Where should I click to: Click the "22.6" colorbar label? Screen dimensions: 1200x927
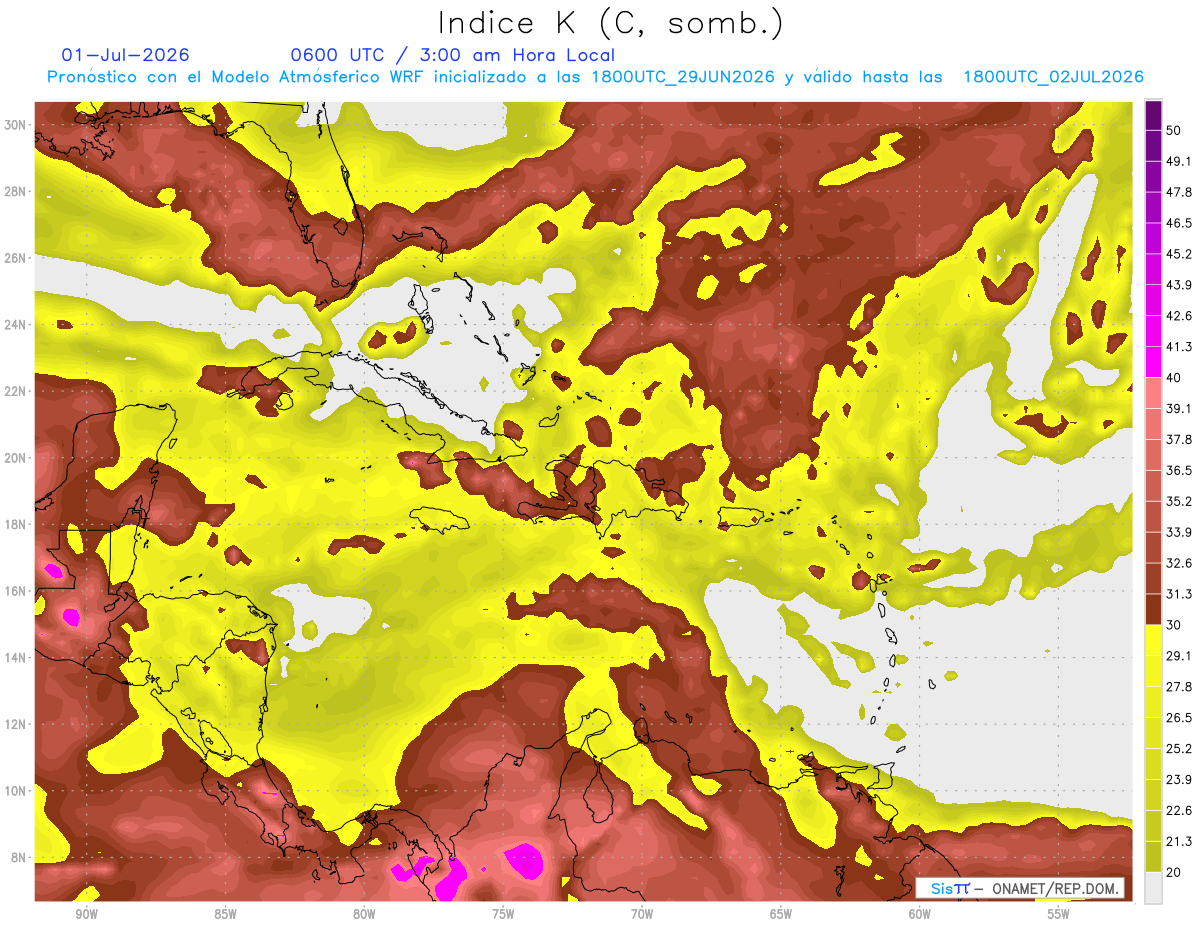click(x=1178, y=811)
